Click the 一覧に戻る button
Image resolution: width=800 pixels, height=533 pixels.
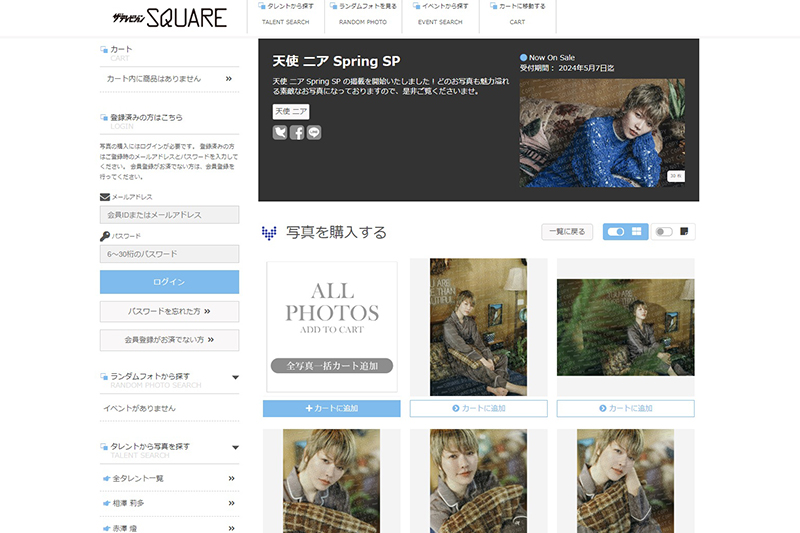(x=567, y=232)
